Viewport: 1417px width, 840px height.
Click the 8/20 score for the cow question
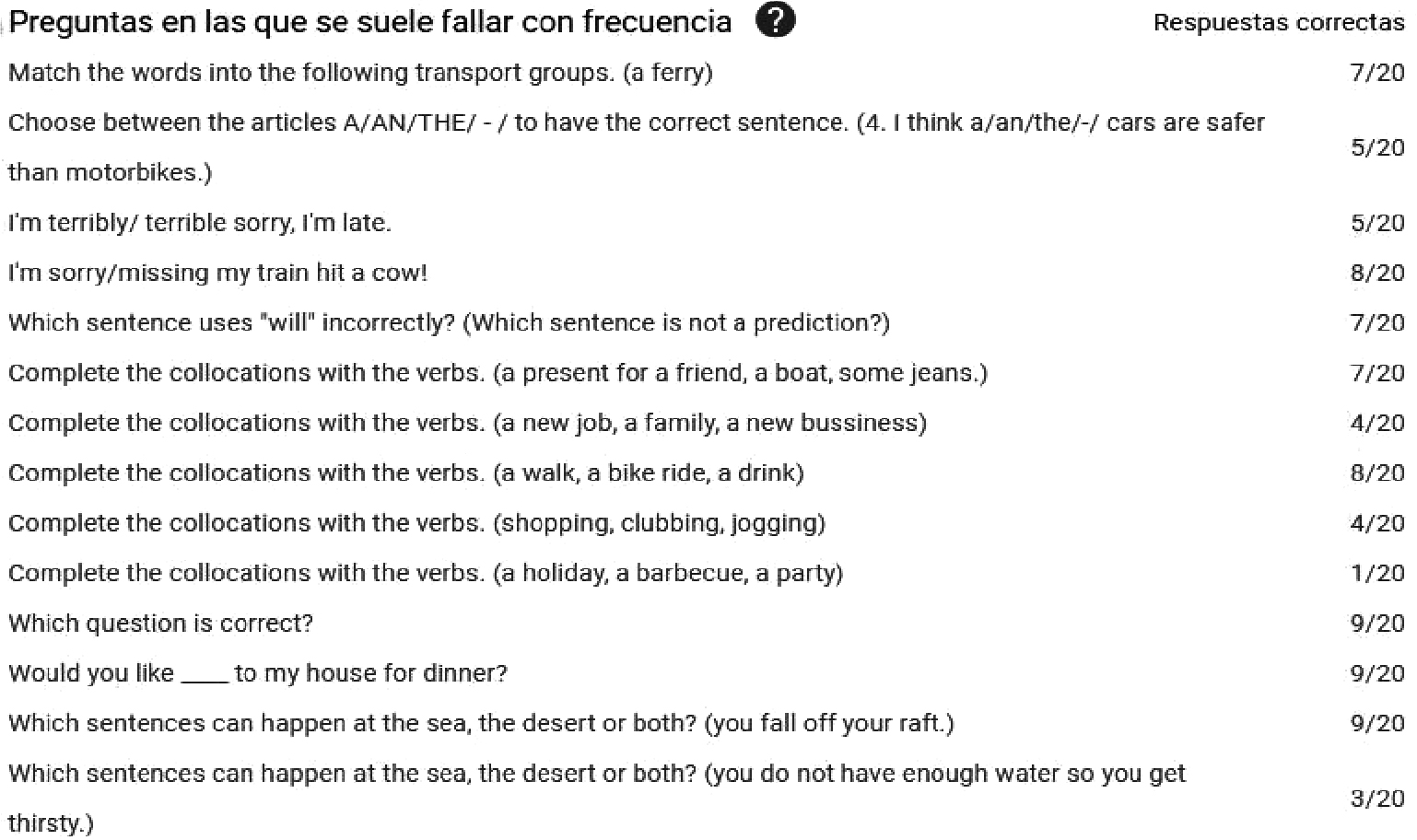(x=1376, y=273)
